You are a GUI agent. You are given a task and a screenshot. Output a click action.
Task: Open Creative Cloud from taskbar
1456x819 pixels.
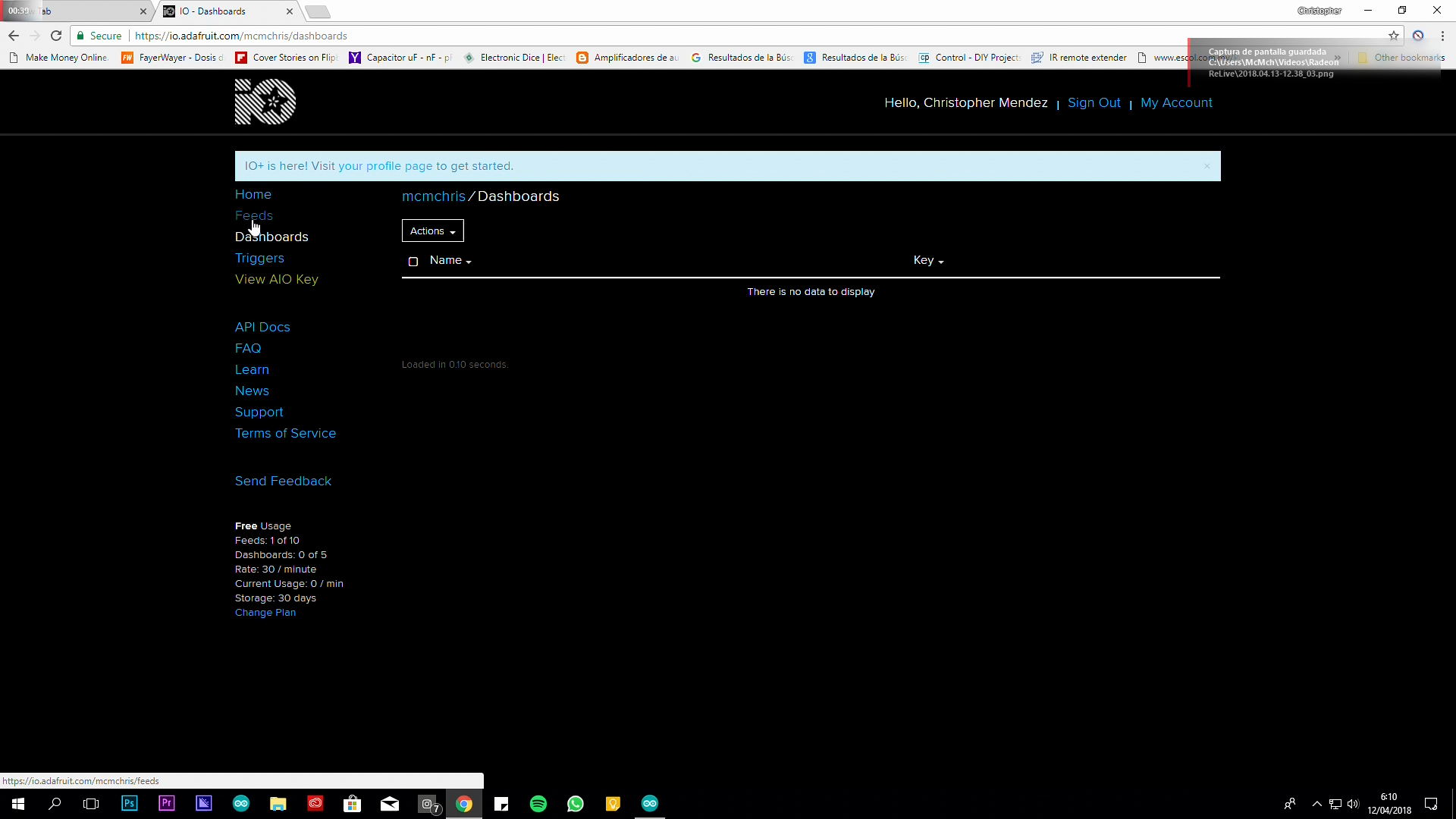(315, 804)
